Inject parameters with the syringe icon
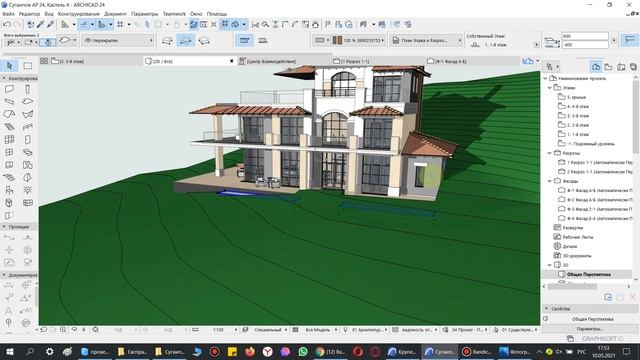 (x=50, y=25)
